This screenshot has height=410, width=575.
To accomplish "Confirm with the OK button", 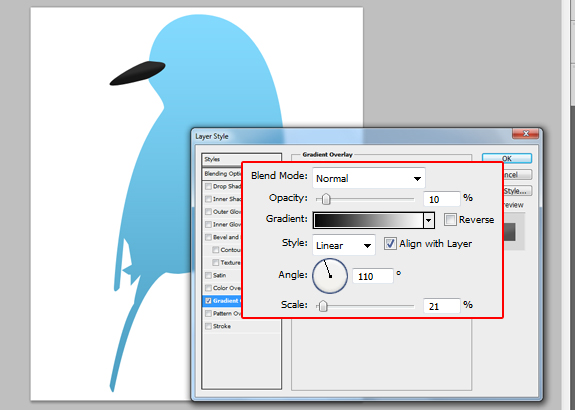I will click(x=507, y=158).
